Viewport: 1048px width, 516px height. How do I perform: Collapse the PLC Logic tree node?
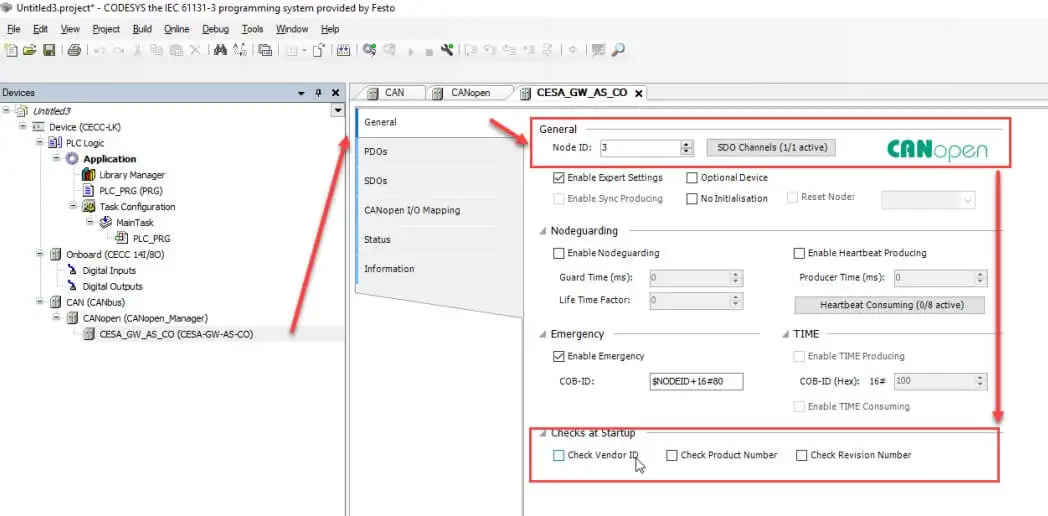click(40, 142)
